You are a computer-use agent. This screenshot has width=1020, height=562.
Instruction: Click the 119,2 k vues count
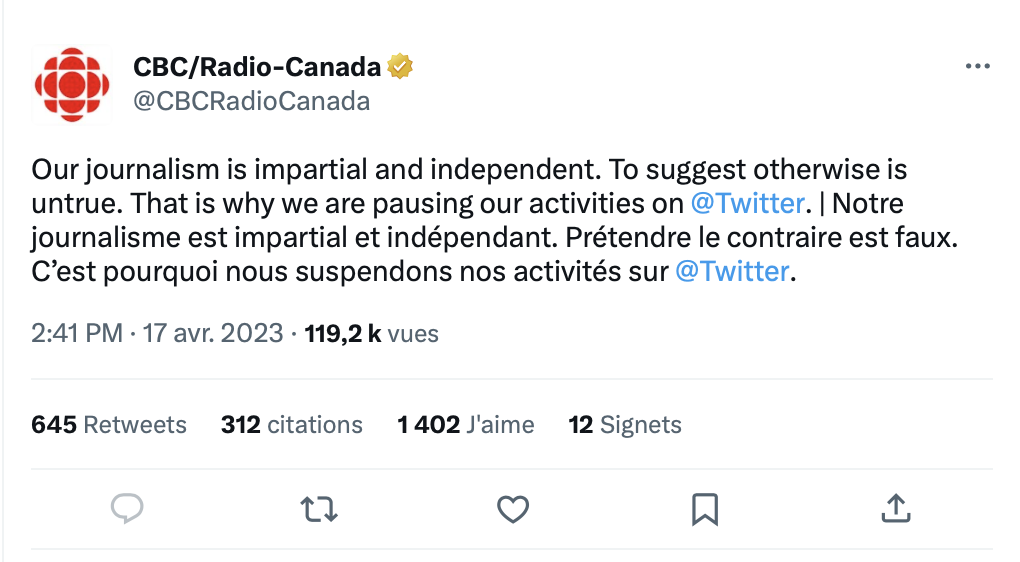click(372, 333)
